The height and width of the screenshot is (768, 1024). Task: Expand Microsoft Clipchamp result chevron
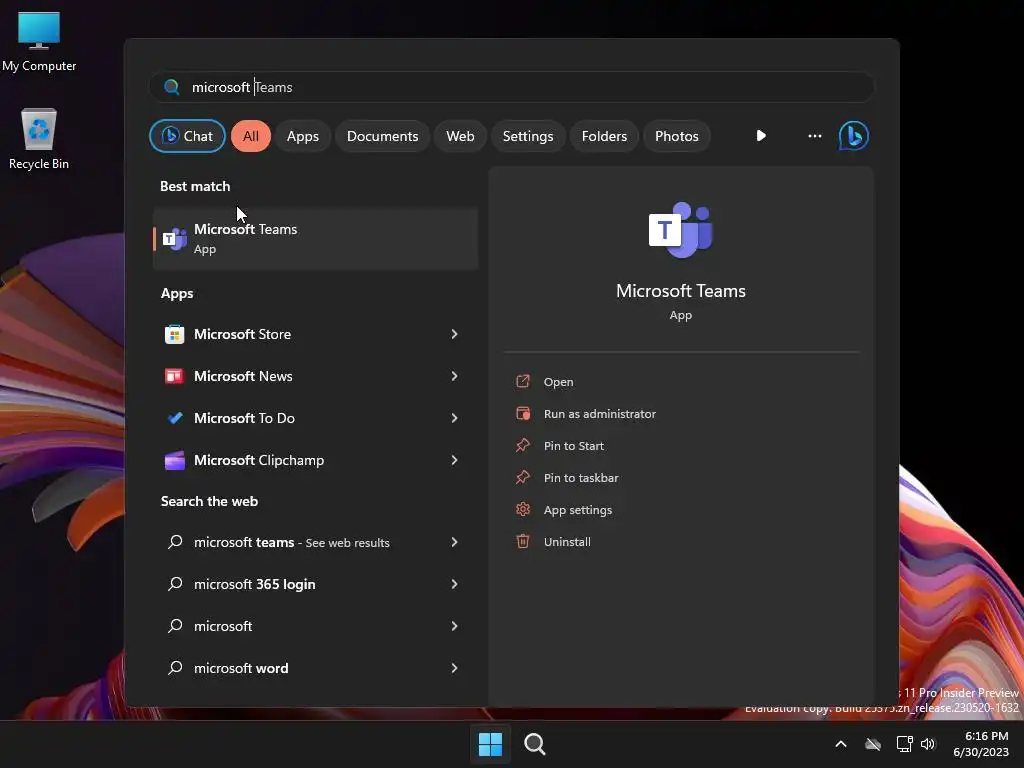(455, 460)
